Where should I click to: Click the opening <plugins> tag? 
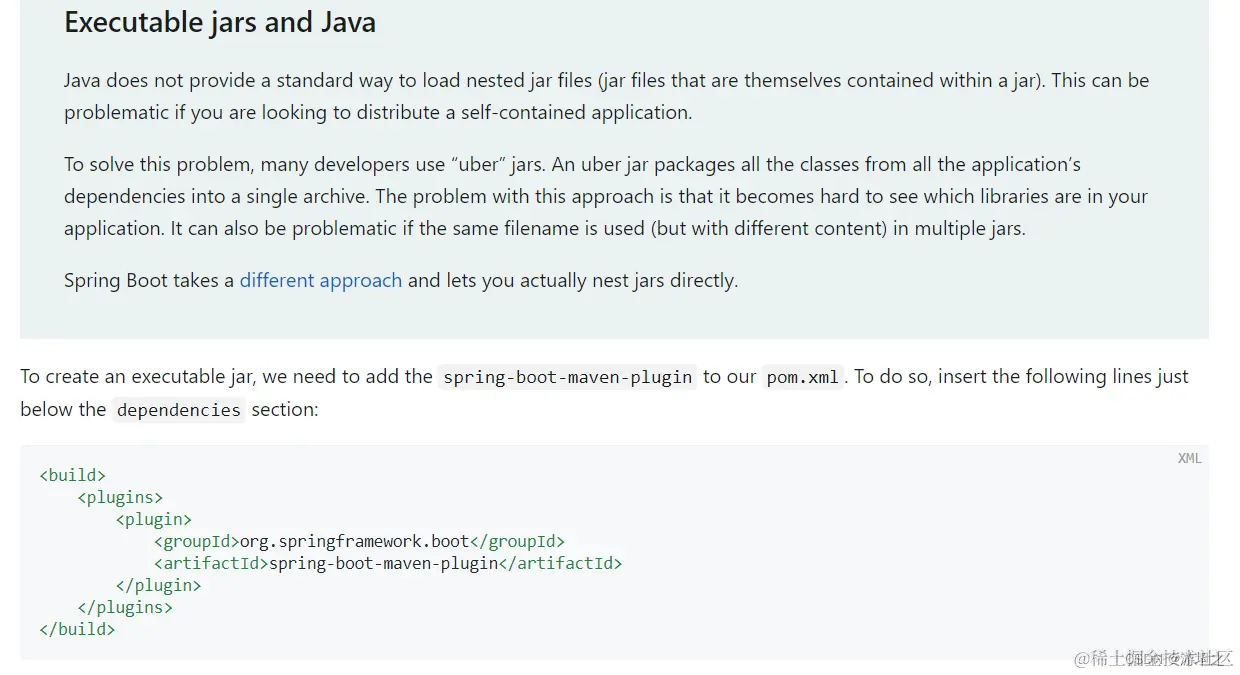tap(120, 497)
